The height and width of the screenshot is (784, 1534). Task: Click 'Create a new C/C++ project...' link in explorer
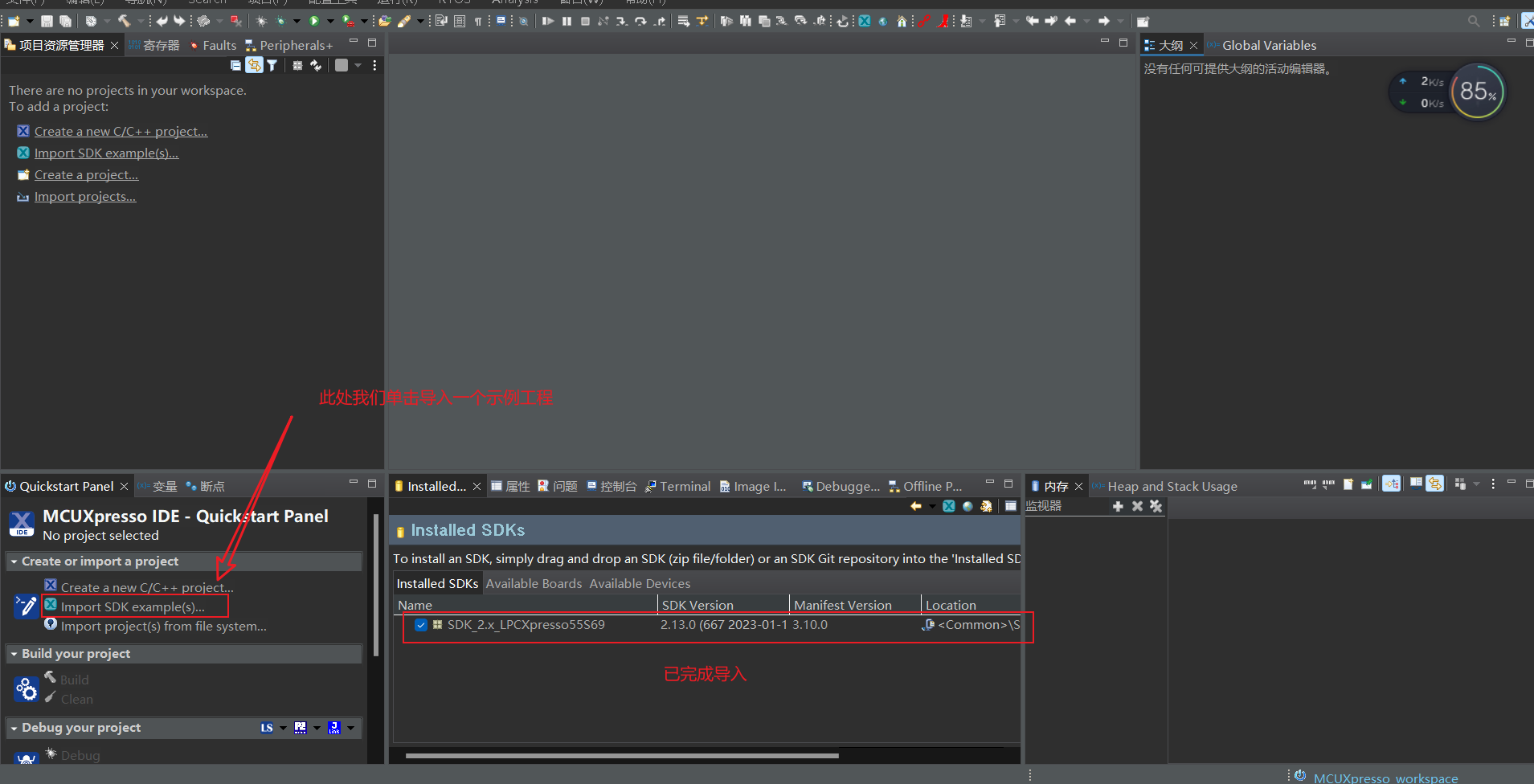click(121, 132)
